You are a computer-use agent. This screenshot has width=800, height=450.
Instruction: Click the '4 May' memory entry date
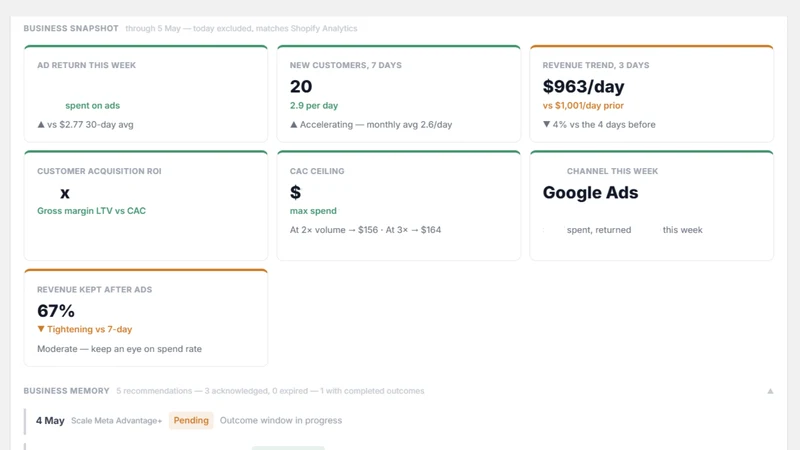coord(50,420)
